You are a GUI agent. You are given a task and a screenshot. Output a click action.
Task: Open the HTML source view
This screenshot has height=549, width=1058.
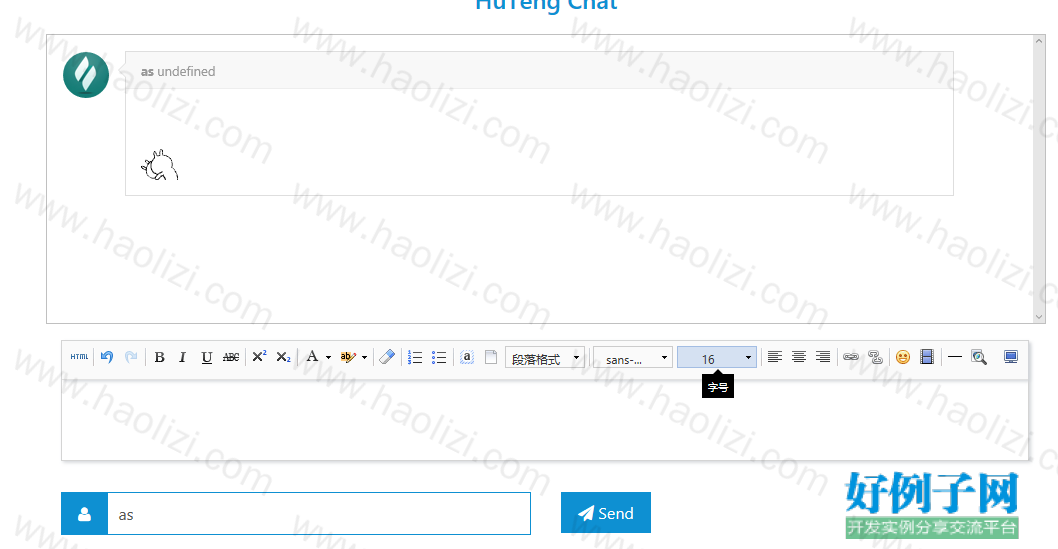click(79, 357)
